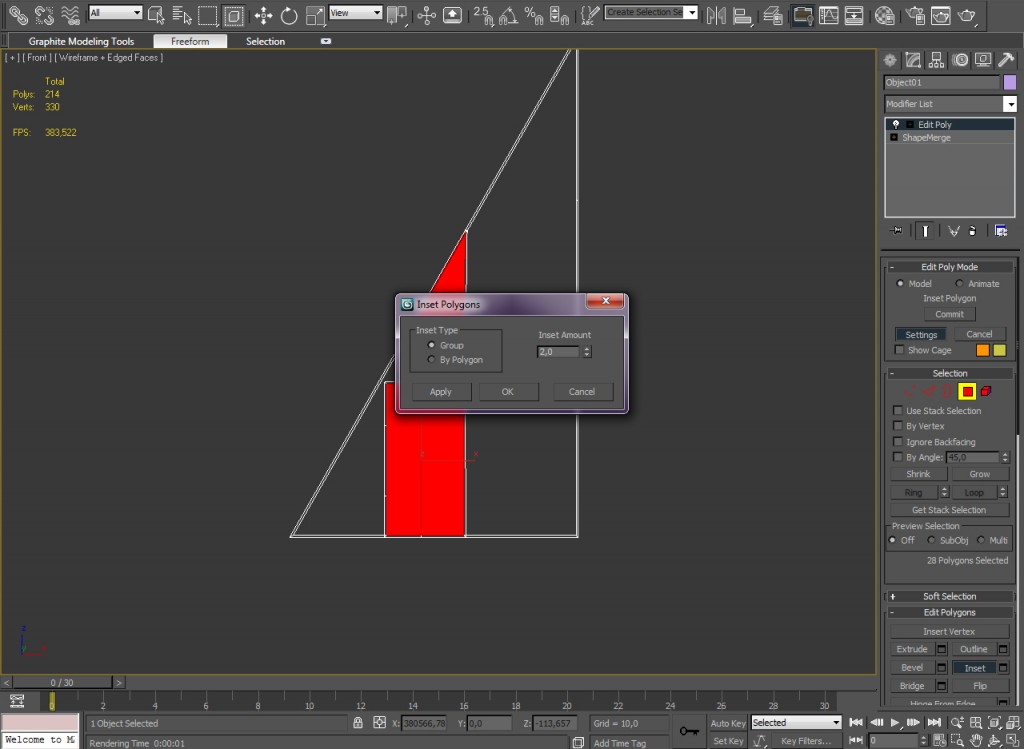Open Render Setup teapot icon
The width and height of the screenshot is (1024, 749).
(916, 14)
